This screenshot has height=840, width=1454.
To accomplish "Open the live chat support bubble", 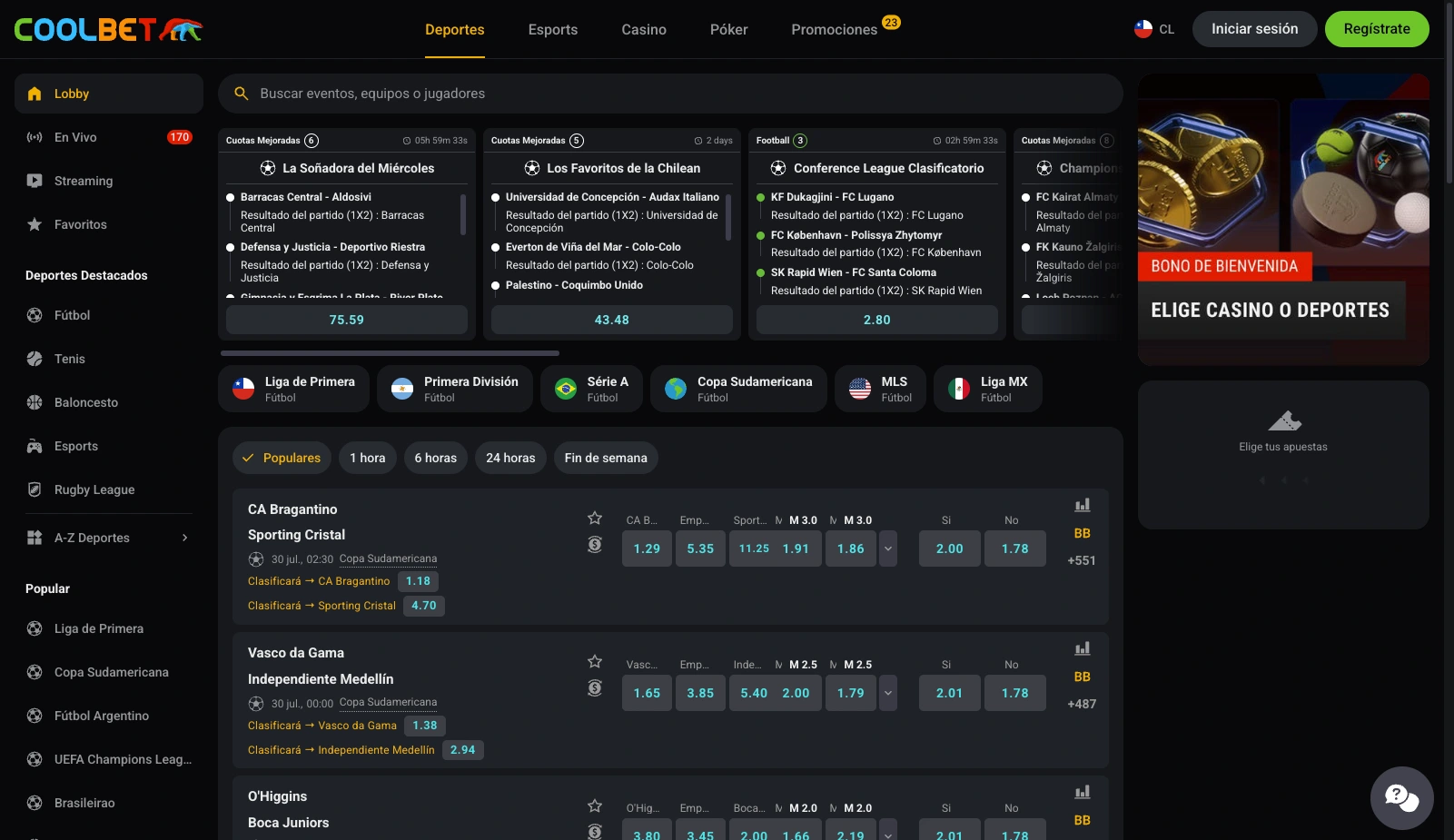I will tap(1401, 798).
